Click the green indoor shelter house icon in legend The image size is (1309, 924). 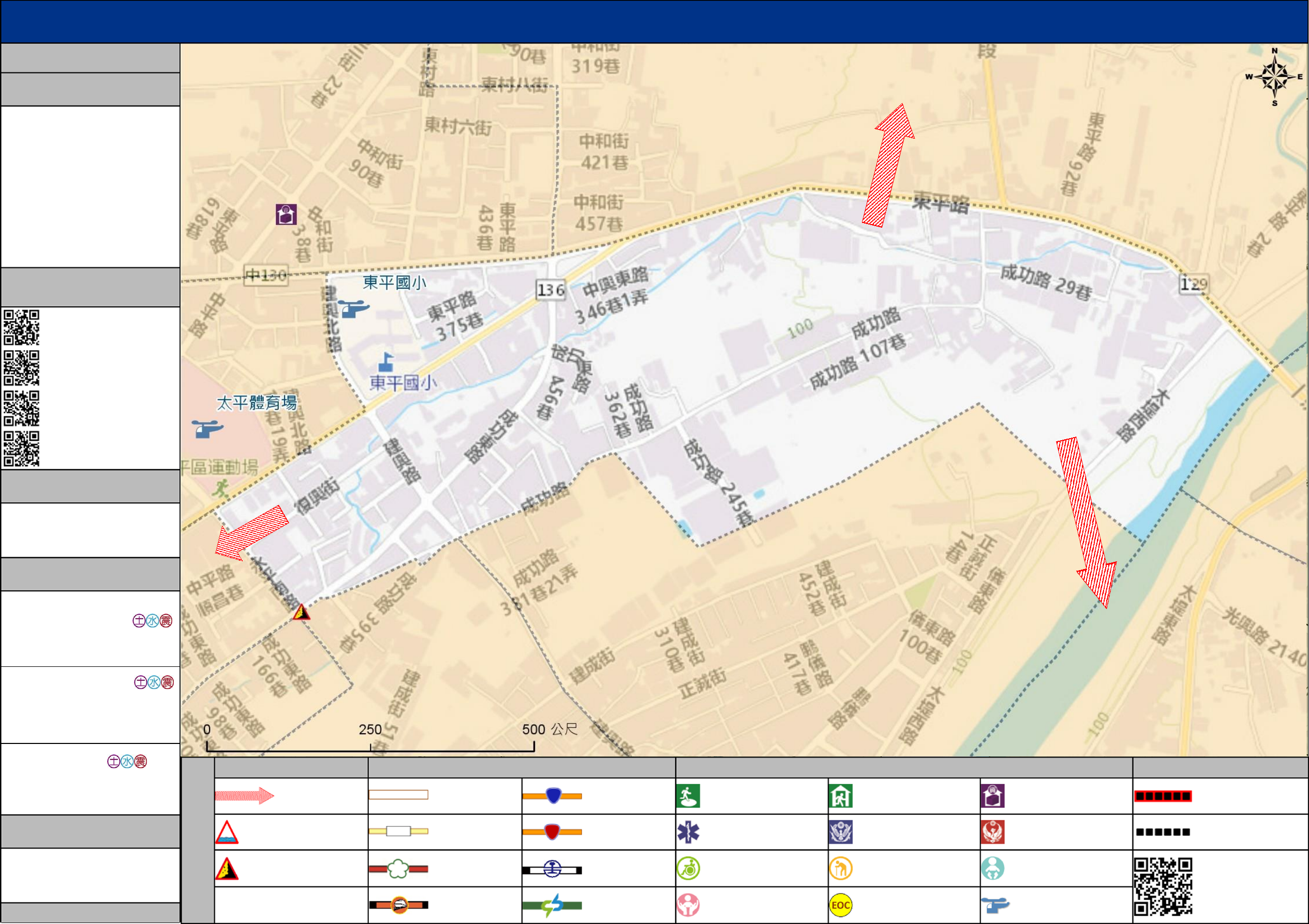click(x=841, y=796)
